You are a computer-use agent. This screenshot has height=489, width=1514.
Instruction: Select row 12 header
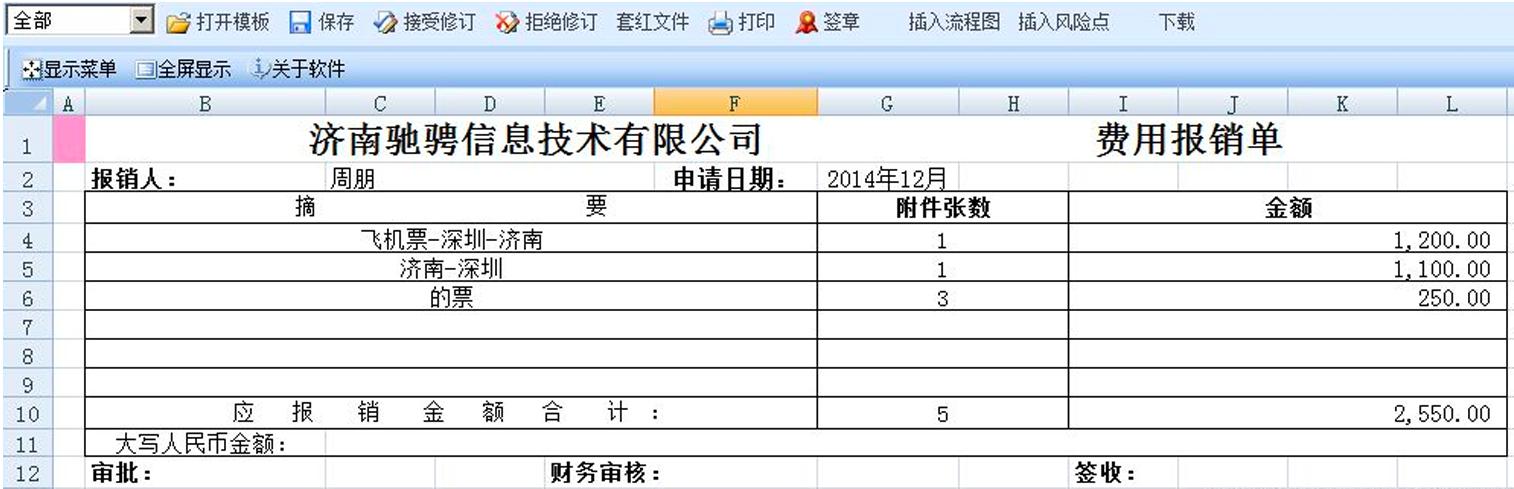[x=27, y=474]
